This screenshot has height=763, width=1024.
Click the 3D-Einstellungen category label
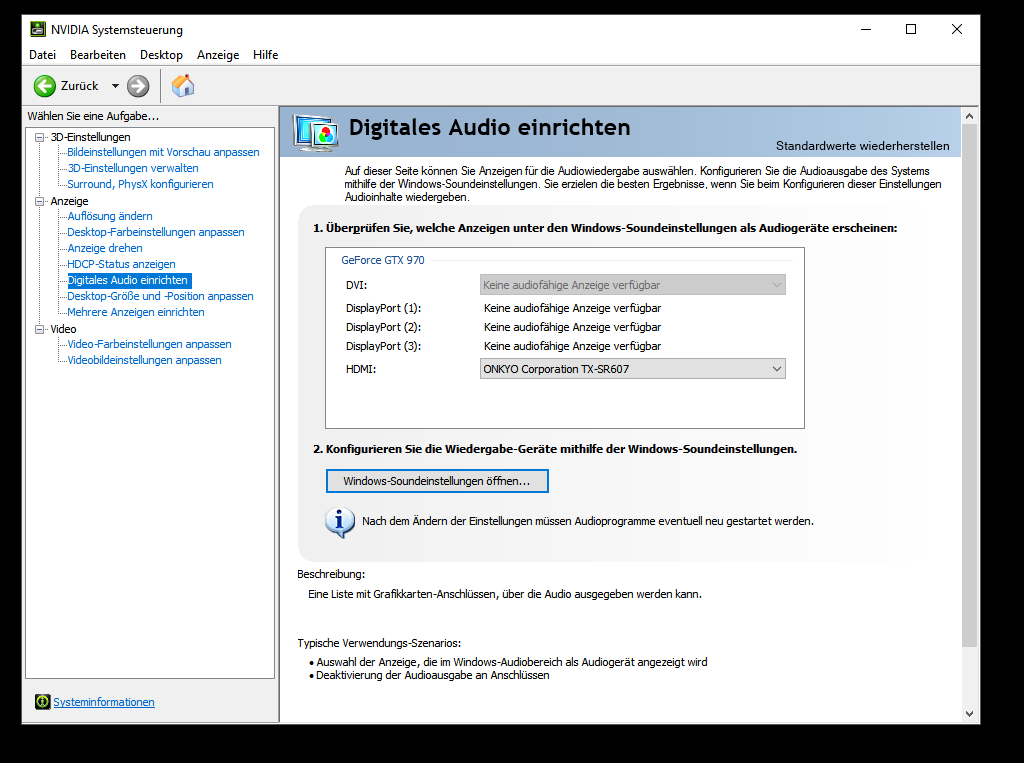click(x=91, y=137)
